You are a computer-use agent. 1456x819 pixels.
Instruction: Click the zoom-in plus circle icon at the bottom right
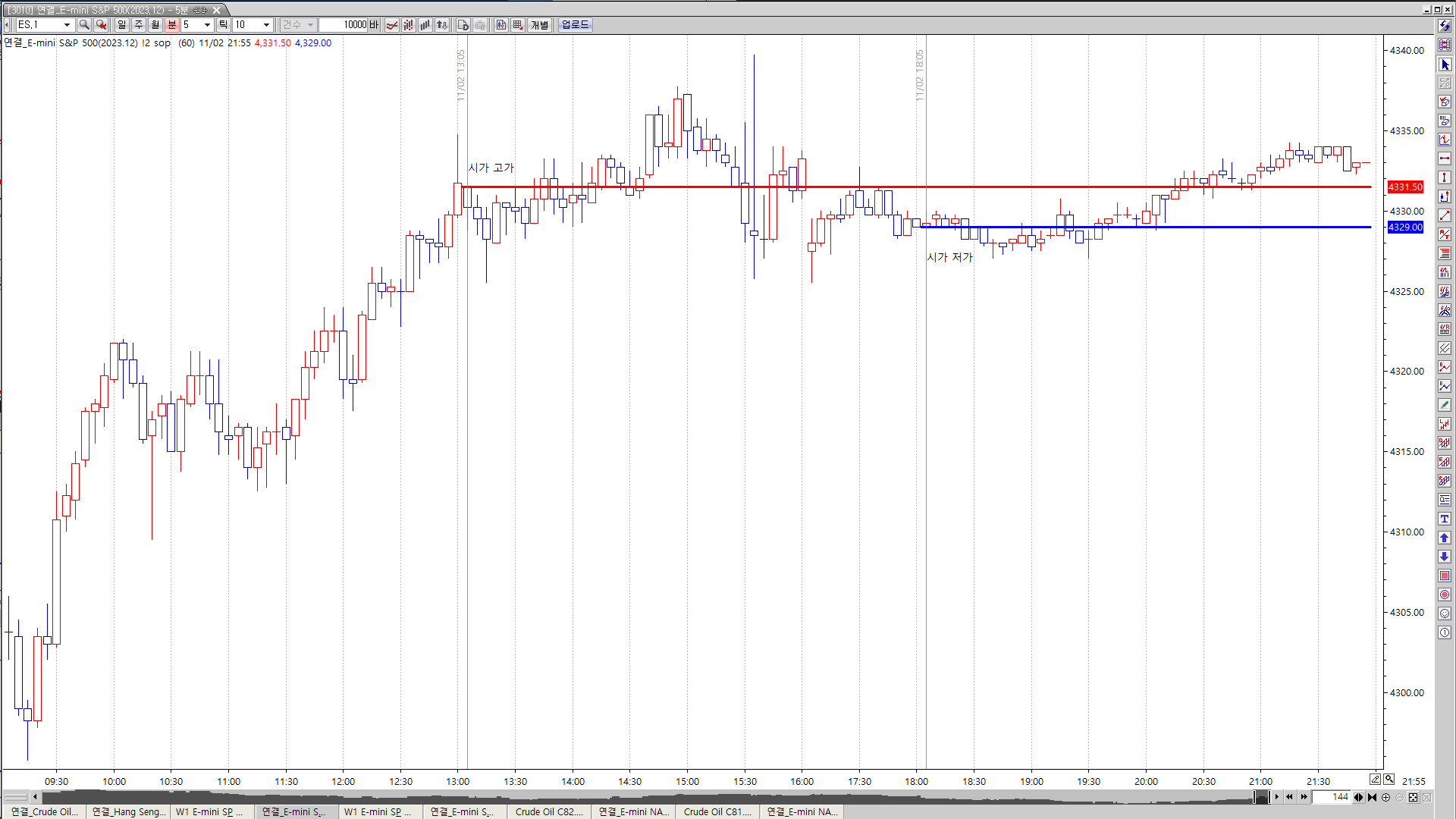click(1386, 797)
